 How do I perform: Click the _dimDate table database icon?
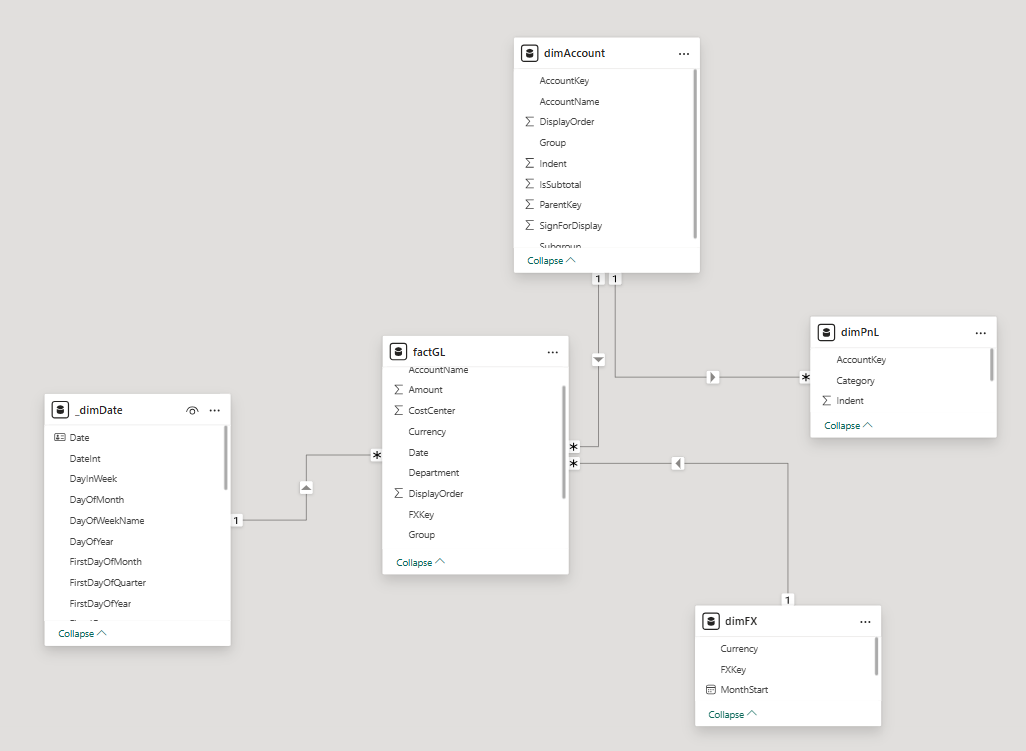(60, 410)
